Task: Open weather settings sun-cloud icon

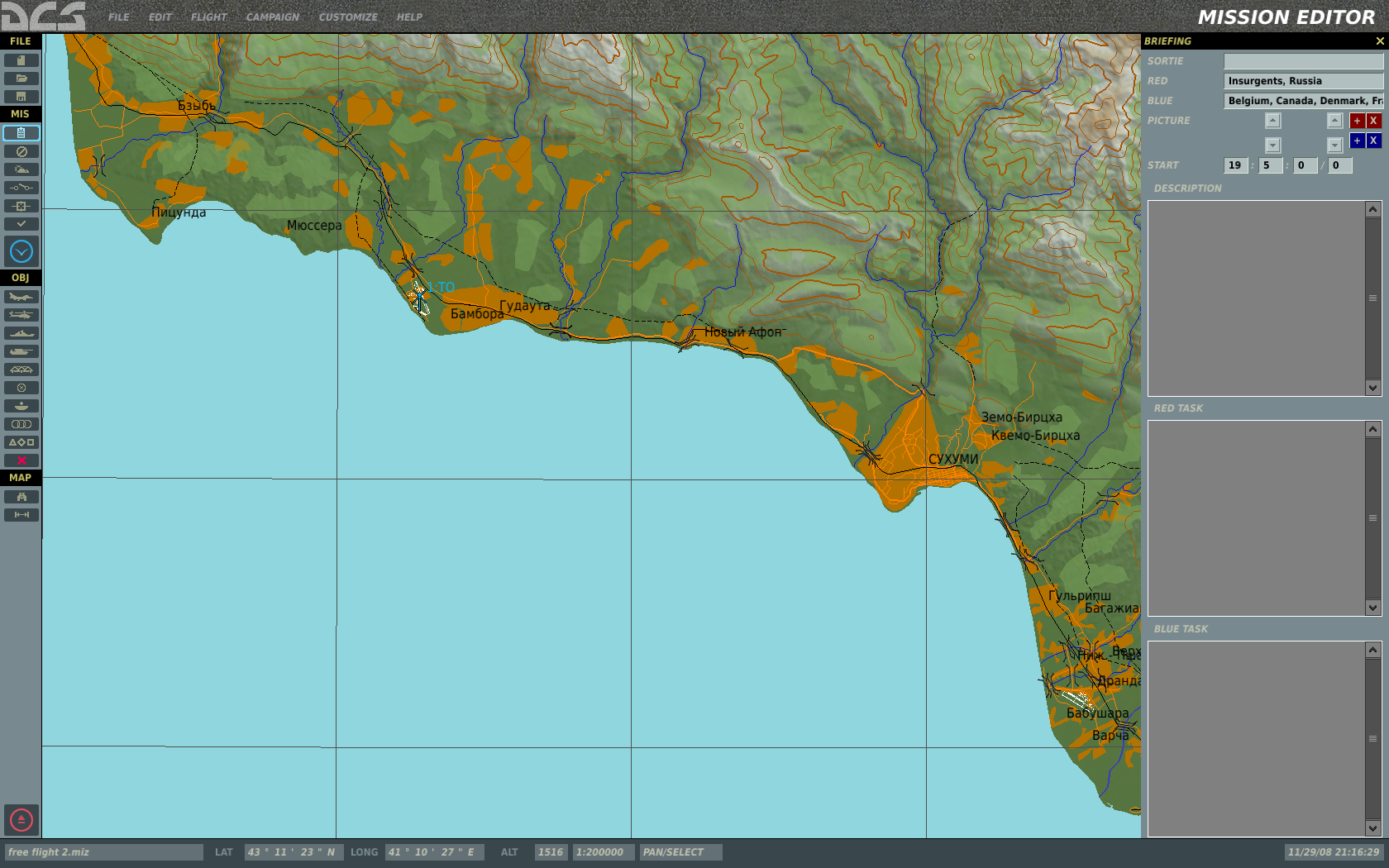Action: (x=21, y=169)
